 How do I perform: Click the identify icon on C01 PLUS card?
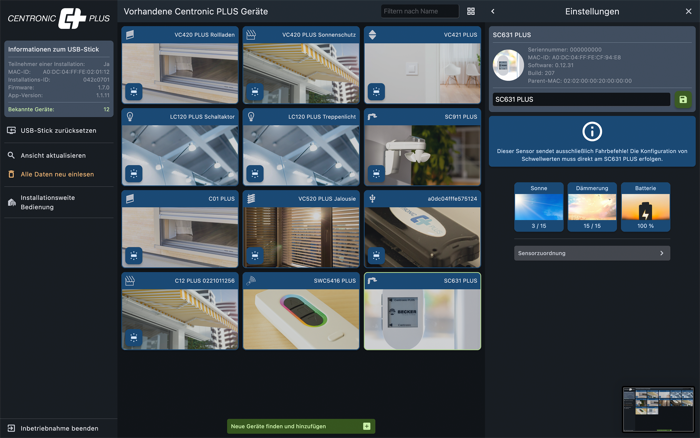(x=133, y=255)
